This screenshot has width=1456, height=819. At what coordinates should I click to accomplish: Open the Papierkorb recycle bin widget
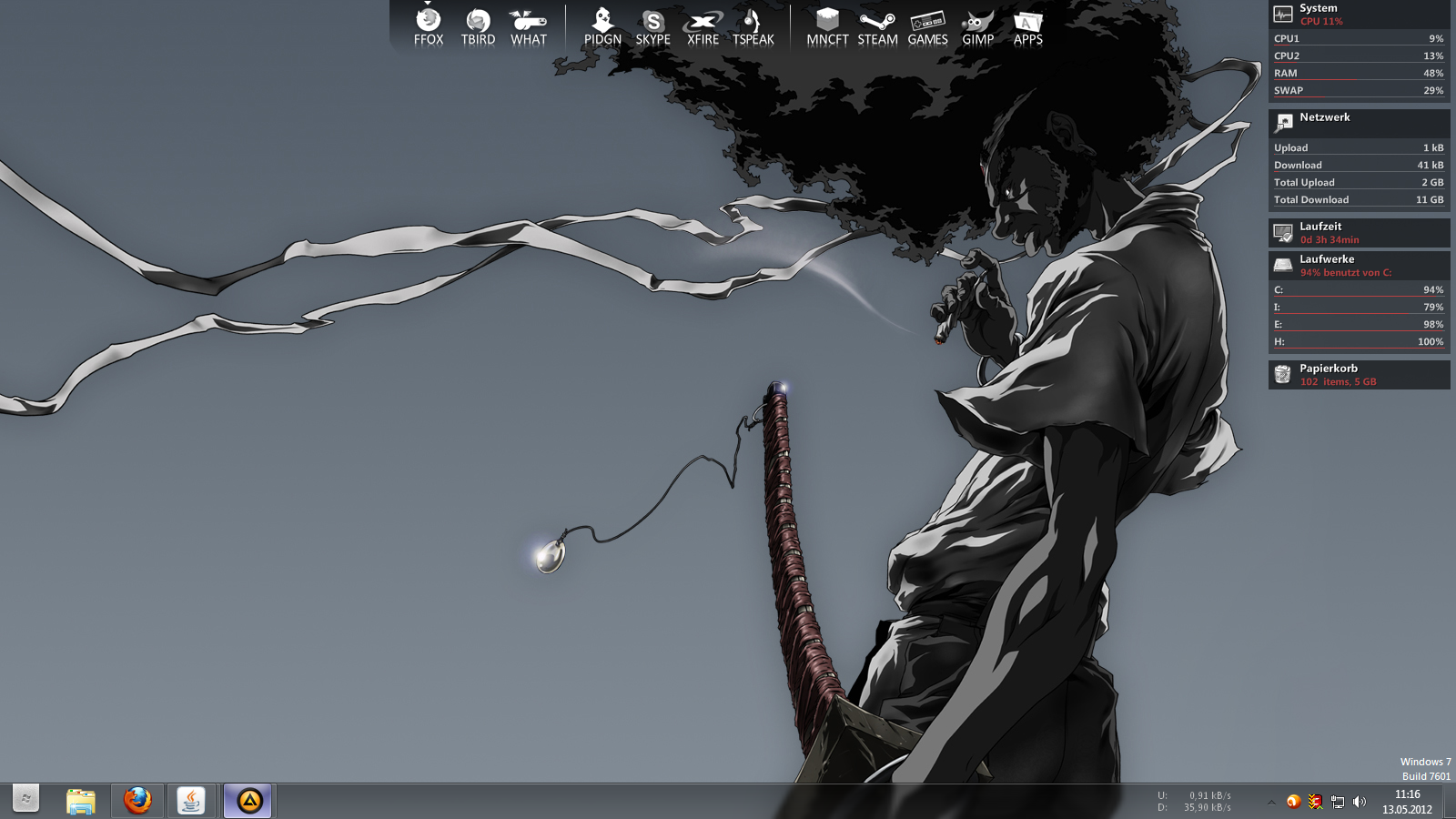click(1359, 375)
